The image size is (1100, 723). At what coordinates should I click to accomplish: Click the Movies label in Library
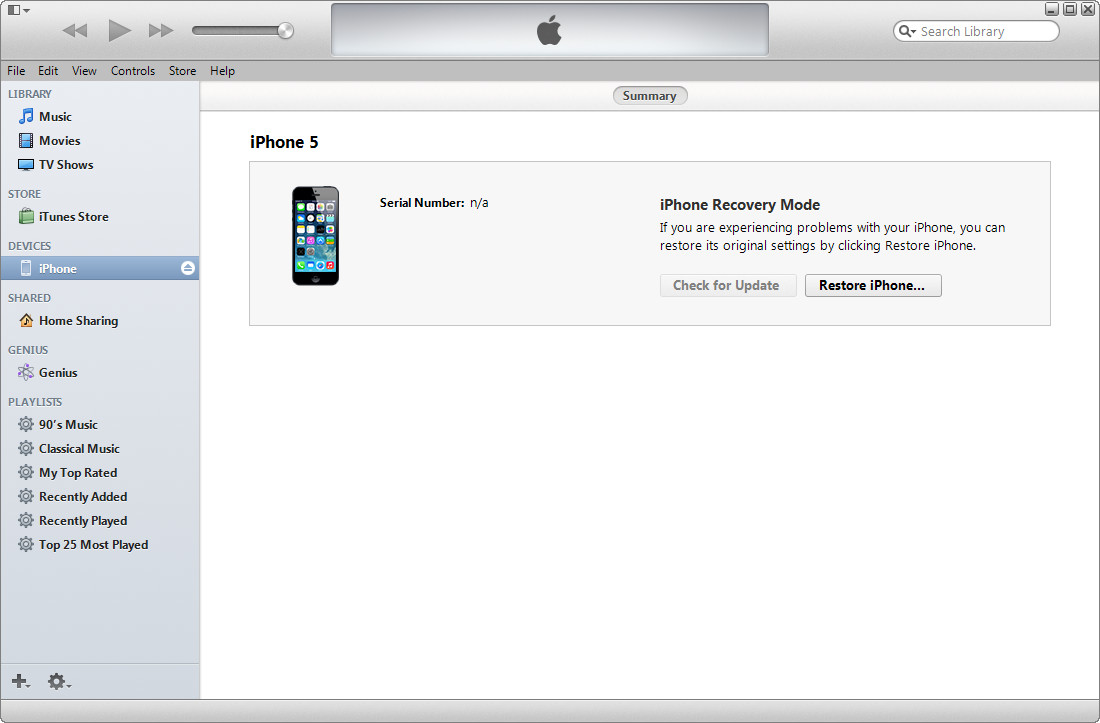(60, 140)
